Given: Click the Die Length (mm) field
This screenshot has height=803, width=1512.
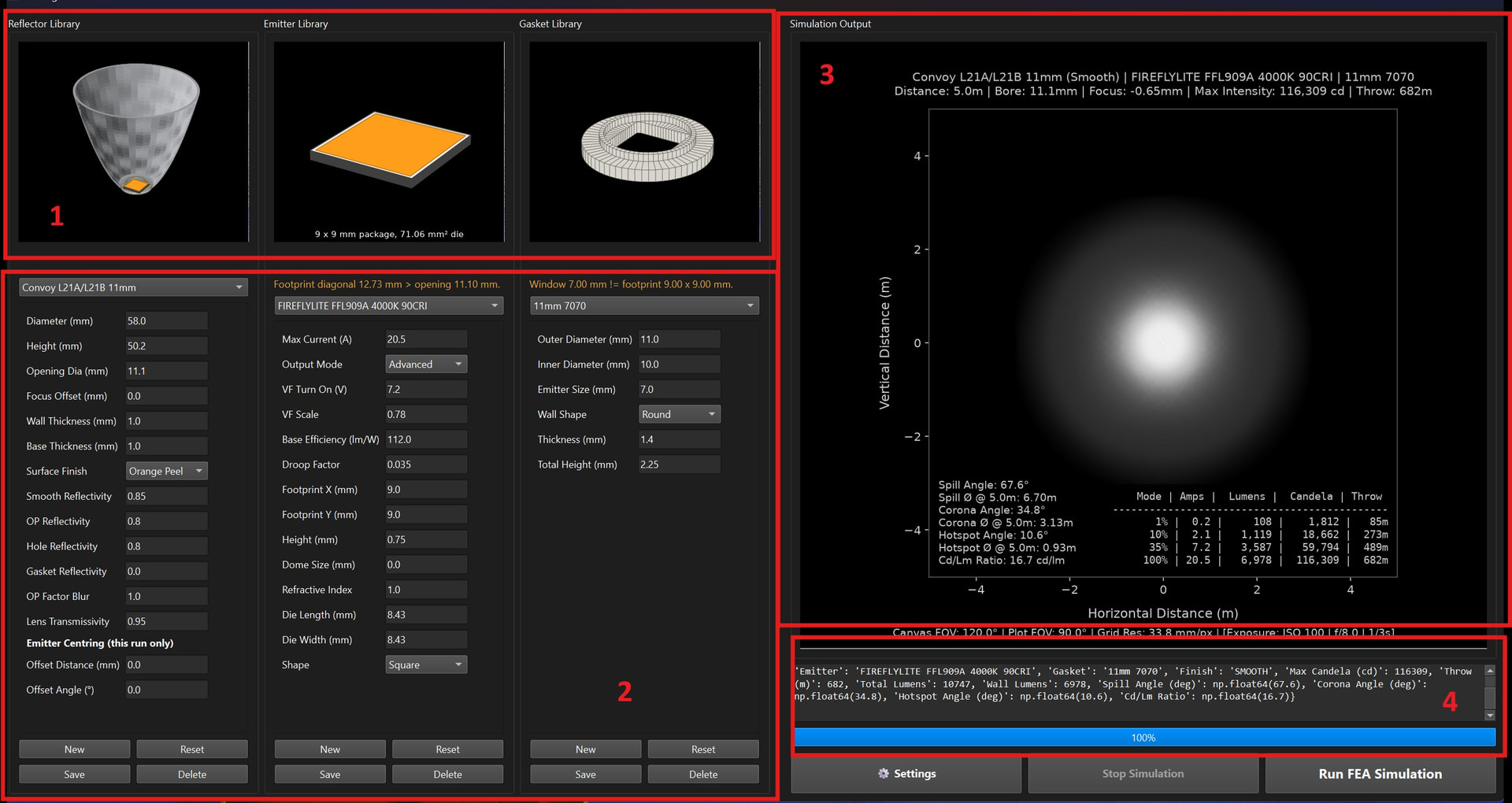Looking at the screenshot, I should [426, 615].
